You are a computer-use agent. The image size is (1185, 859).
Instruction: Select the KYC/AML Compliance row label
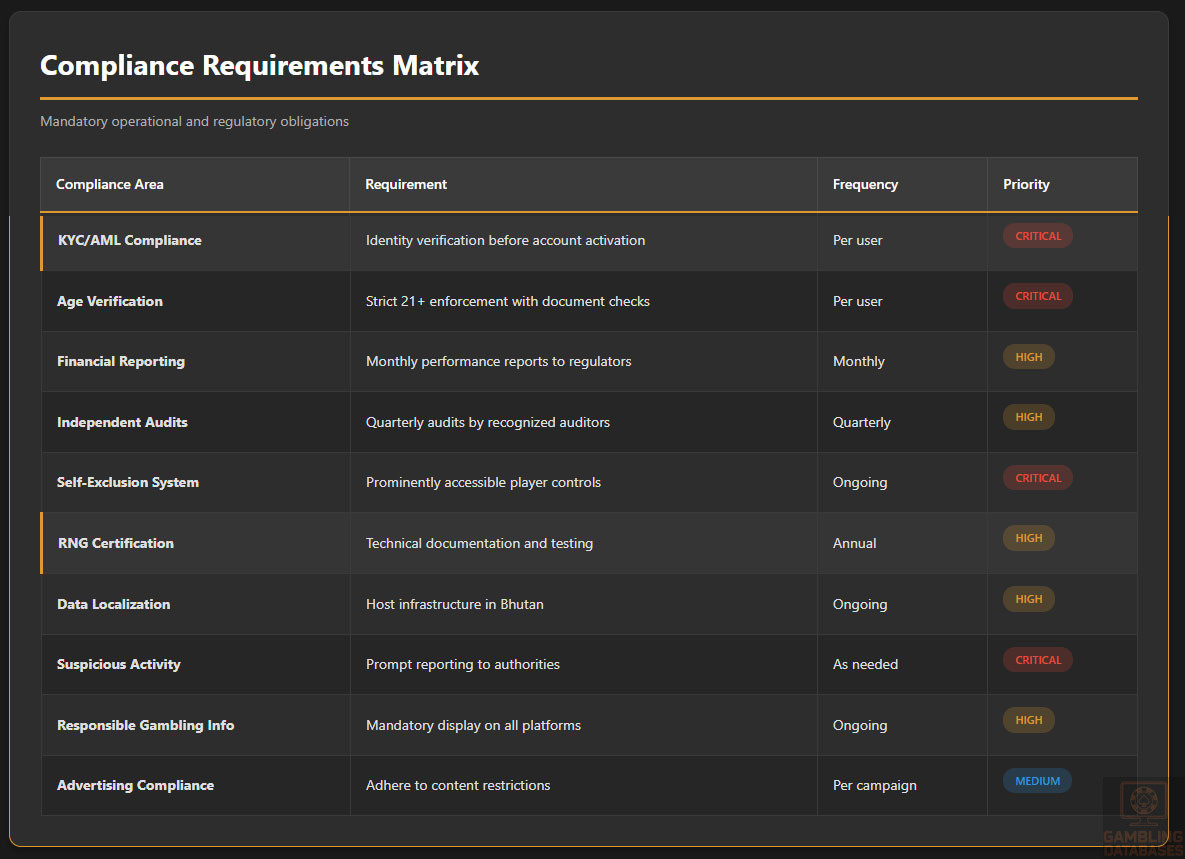tap(130, 240)
